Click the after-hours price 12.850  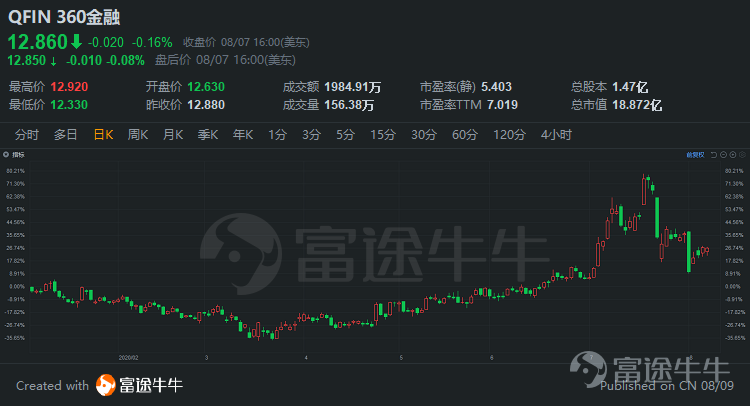(26, 60)
